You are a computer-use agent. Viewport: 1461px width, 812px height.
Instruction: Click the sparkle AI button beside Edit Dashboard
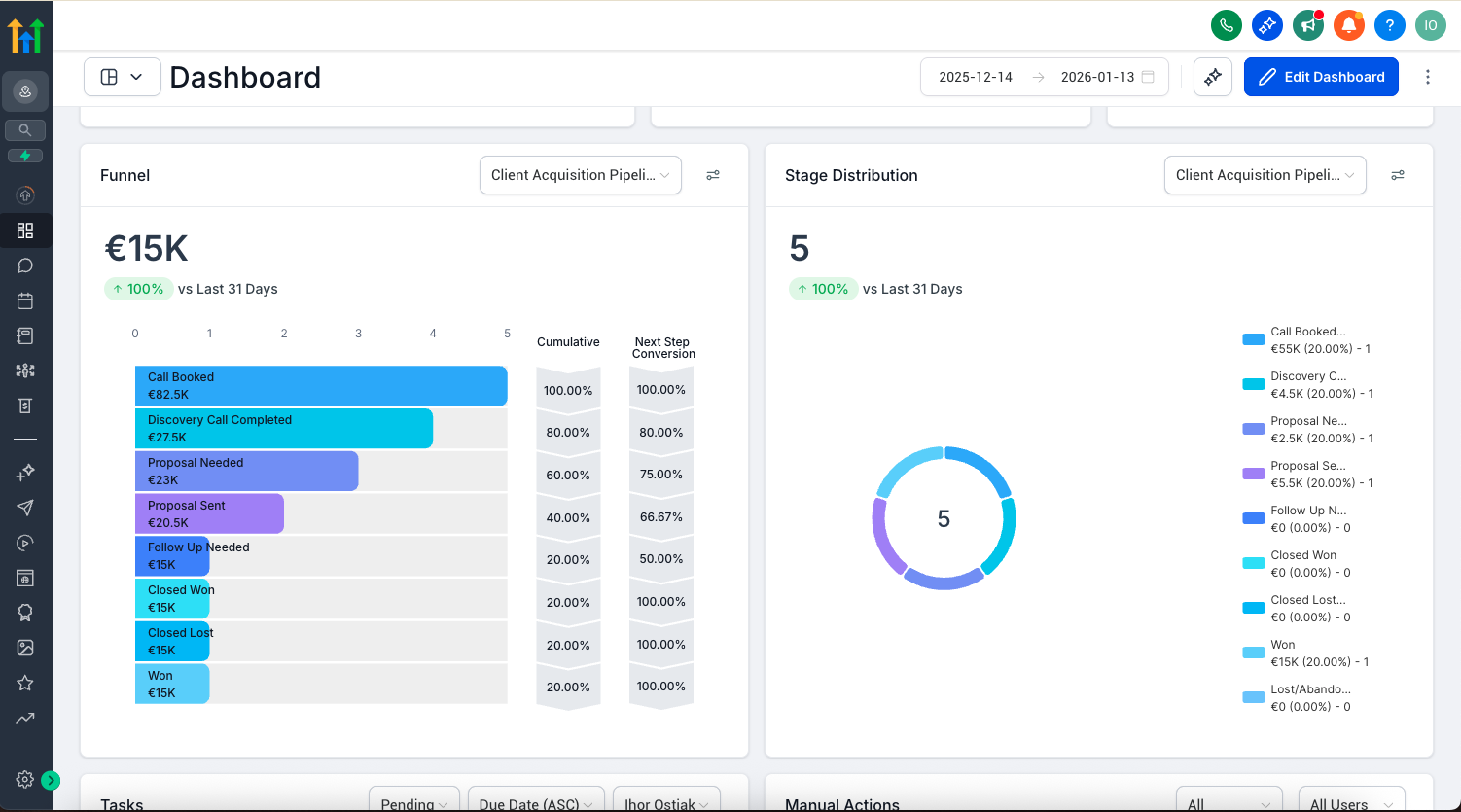(x=1213, y=77)
